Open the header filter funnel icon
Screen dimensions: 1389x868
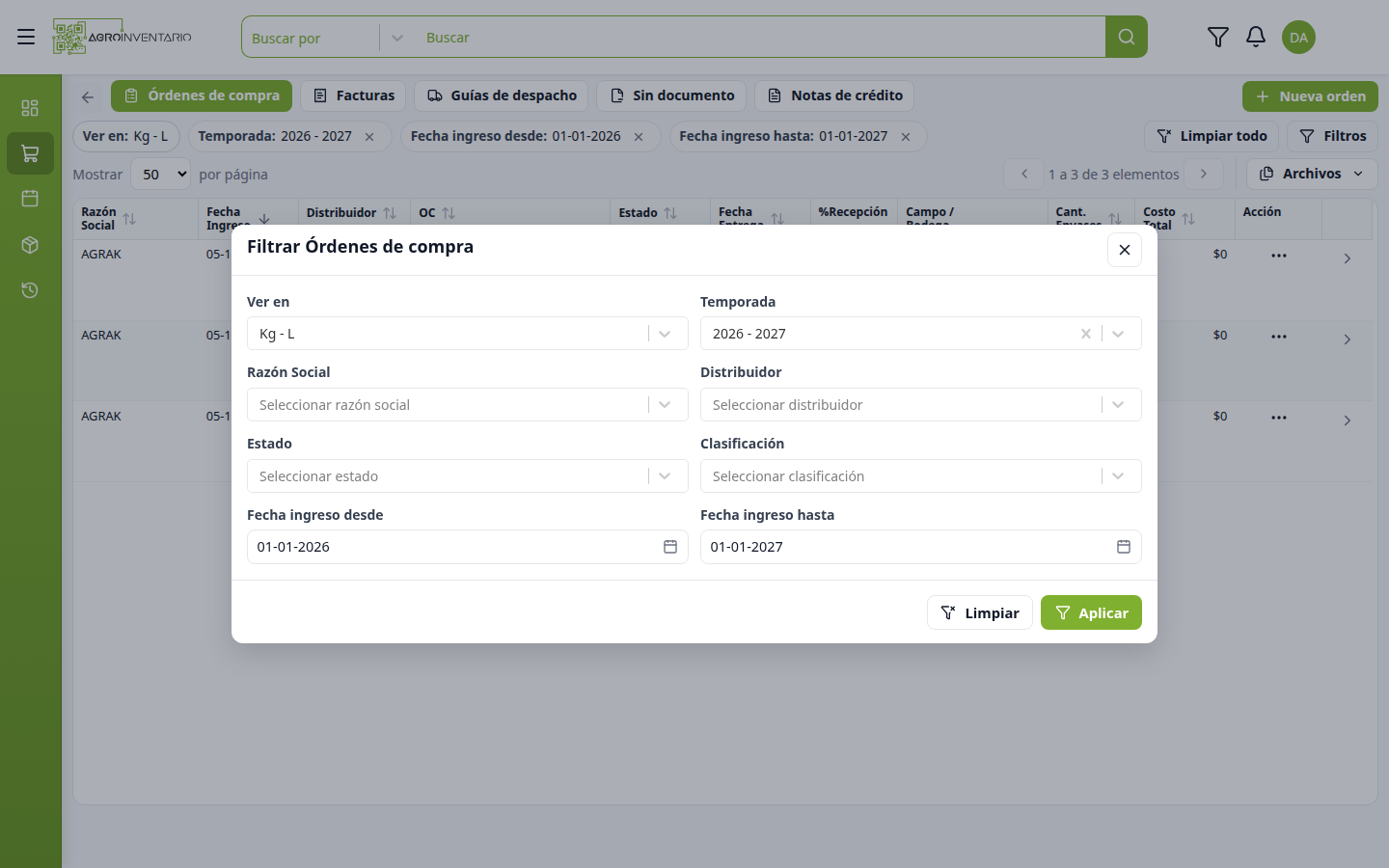point(1218,37)
